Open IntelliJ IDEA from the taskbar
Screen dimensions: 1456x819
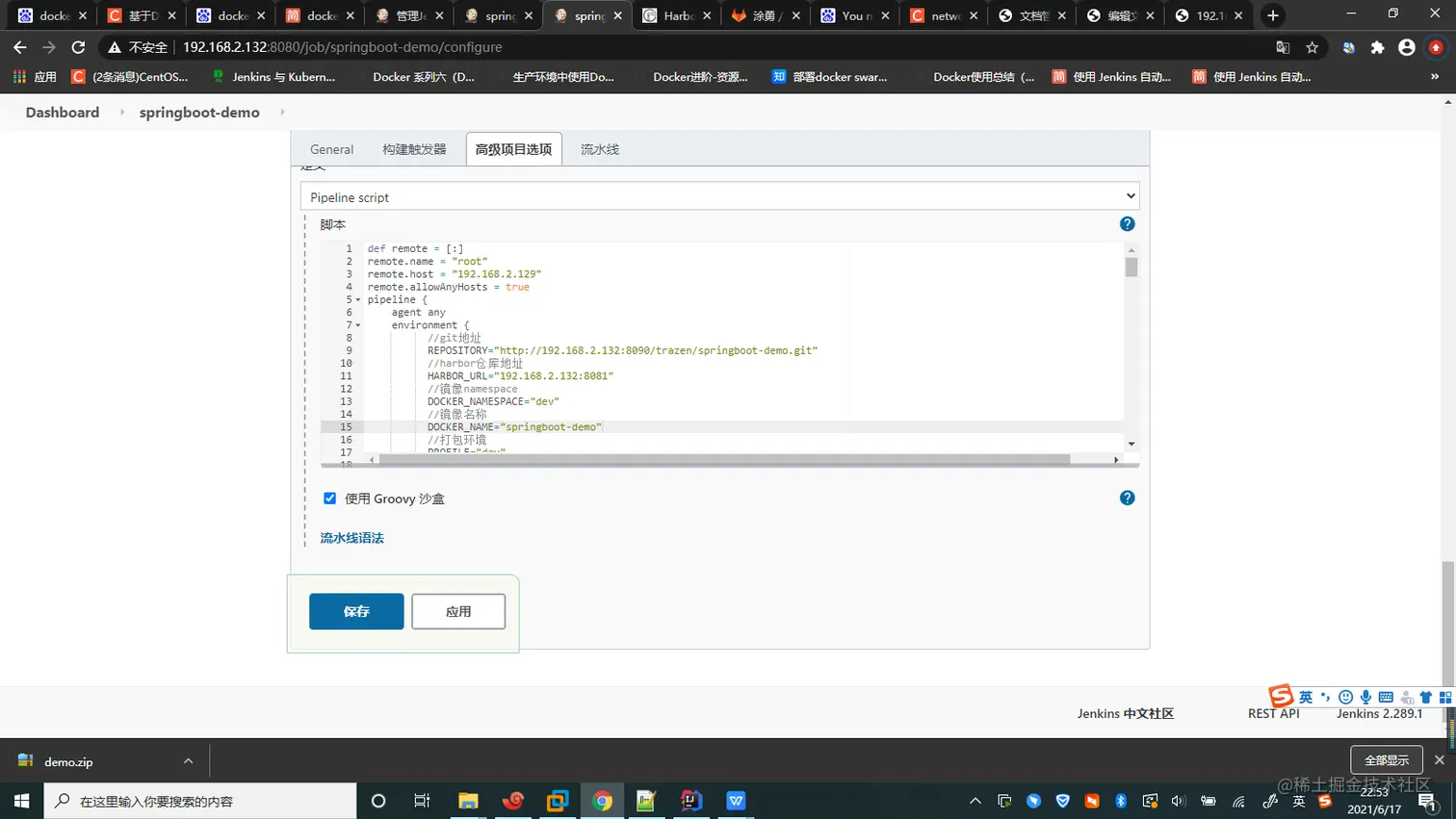(x=691, y=801)
